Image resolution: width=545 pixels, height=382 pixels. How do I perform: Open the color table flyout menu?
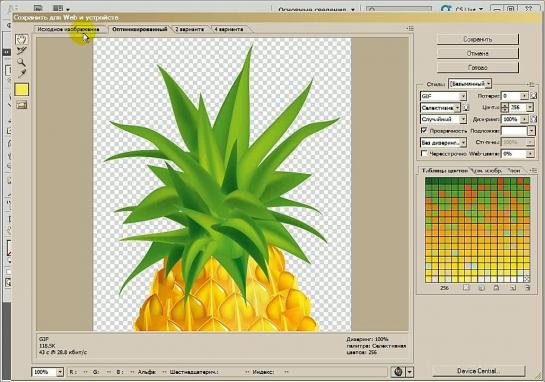[x=532, y=170]
